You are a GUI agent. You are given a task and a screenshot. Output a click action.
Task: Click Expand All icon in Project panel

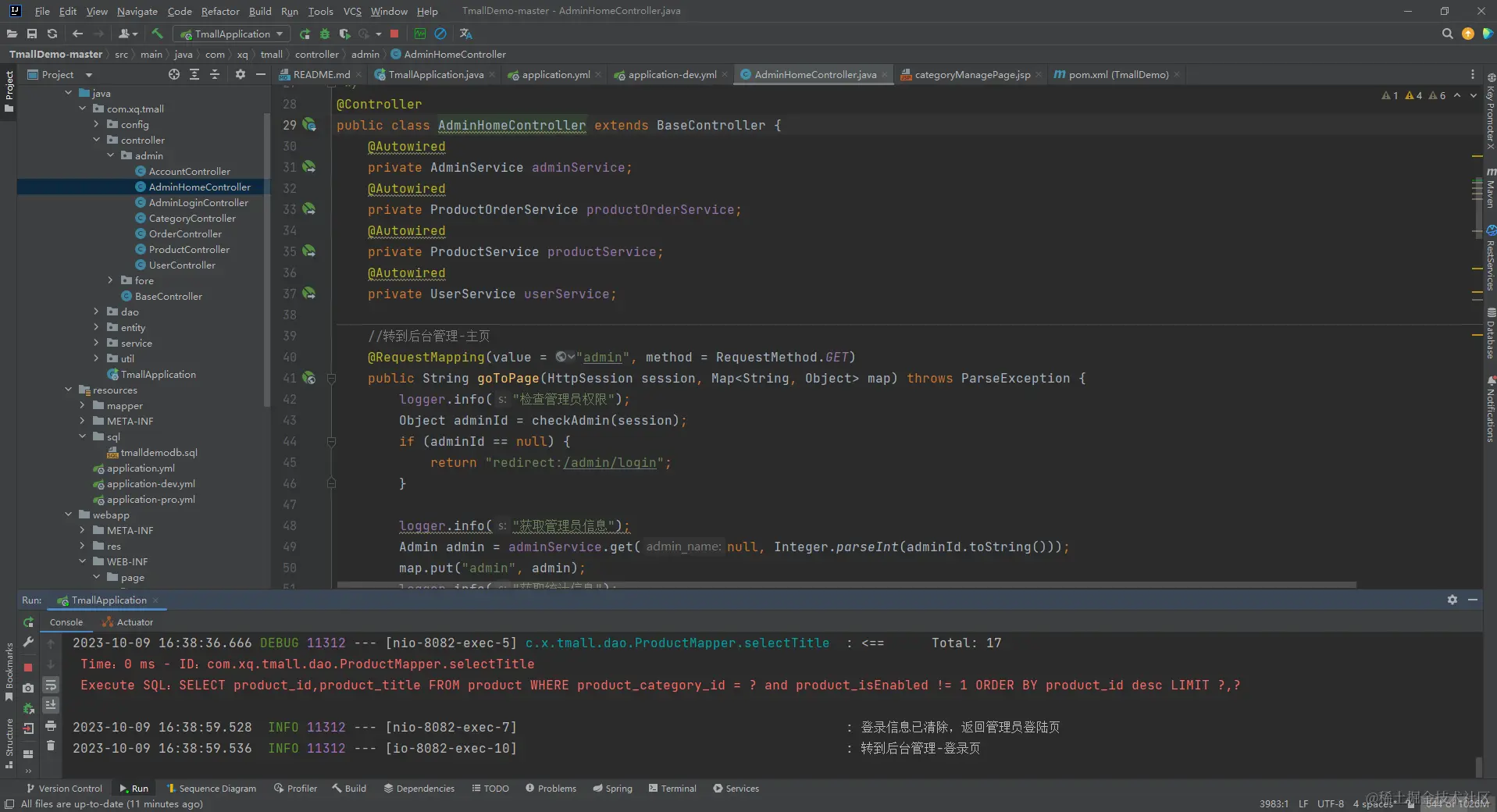pyautogui.click(x=194, y=74)
